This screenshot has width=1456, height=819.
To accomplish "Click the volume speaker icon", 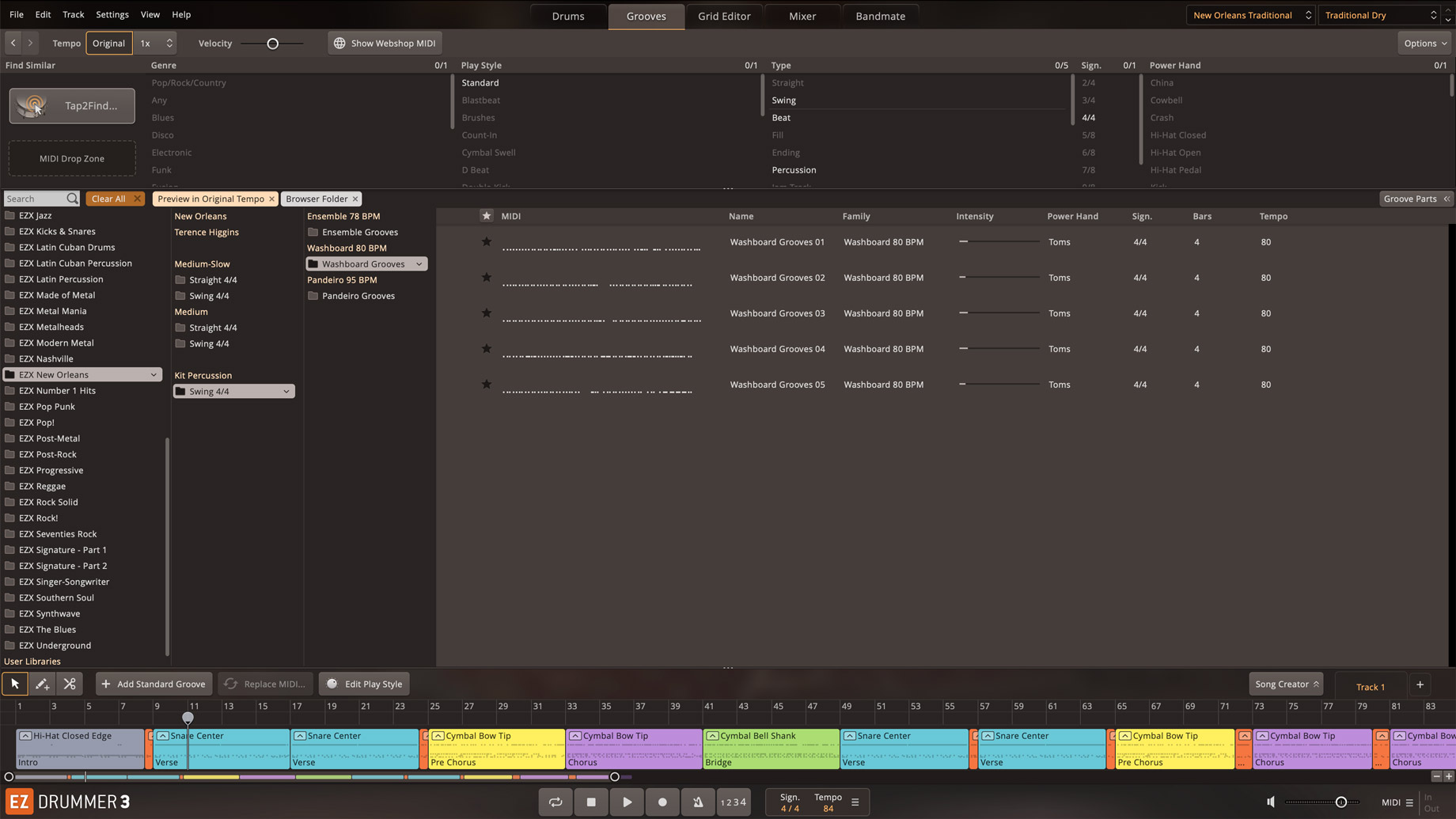I will (x=1271, y=802).
